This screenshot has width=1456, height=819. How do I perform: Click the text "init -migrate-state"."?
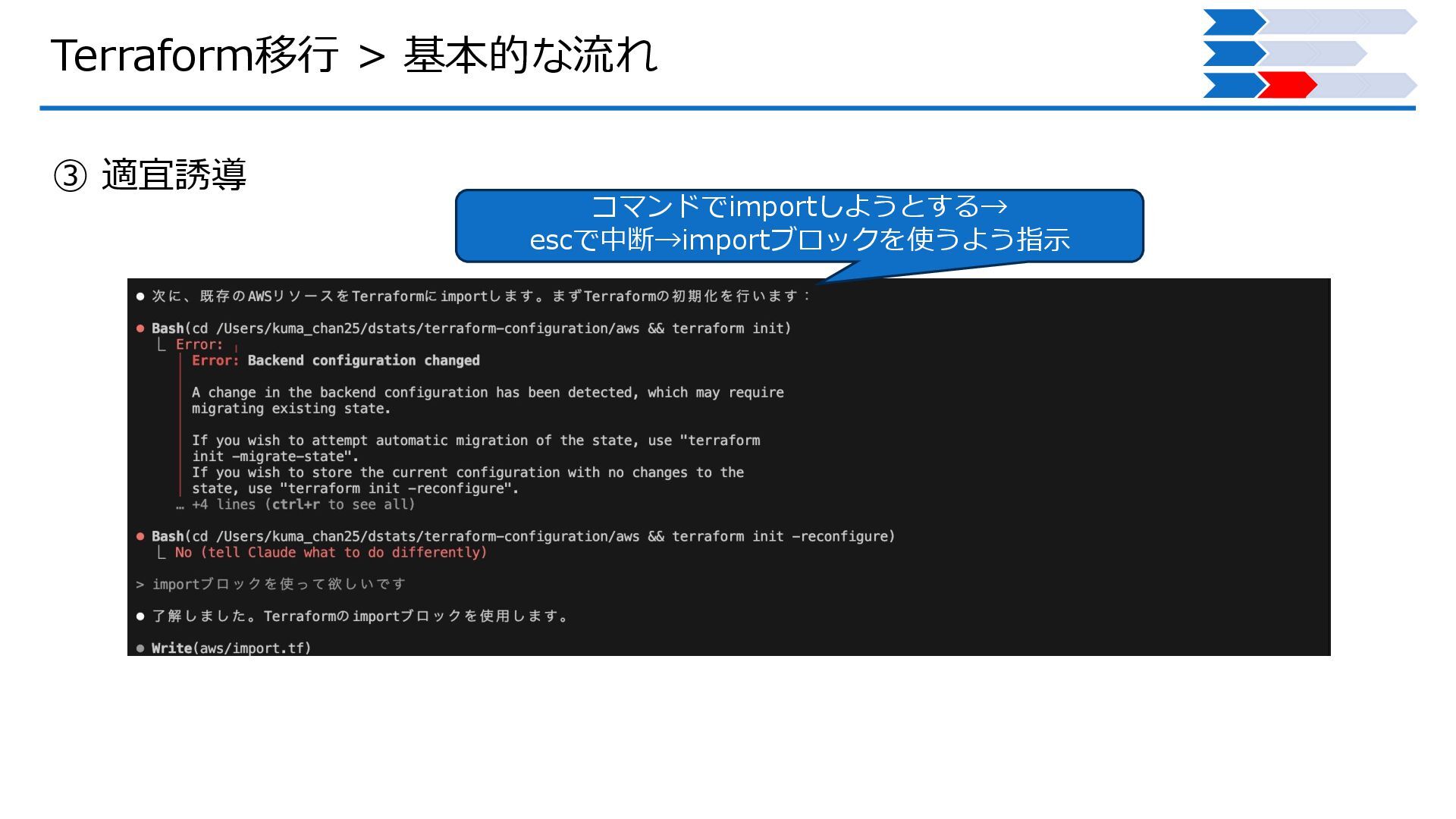275,457
